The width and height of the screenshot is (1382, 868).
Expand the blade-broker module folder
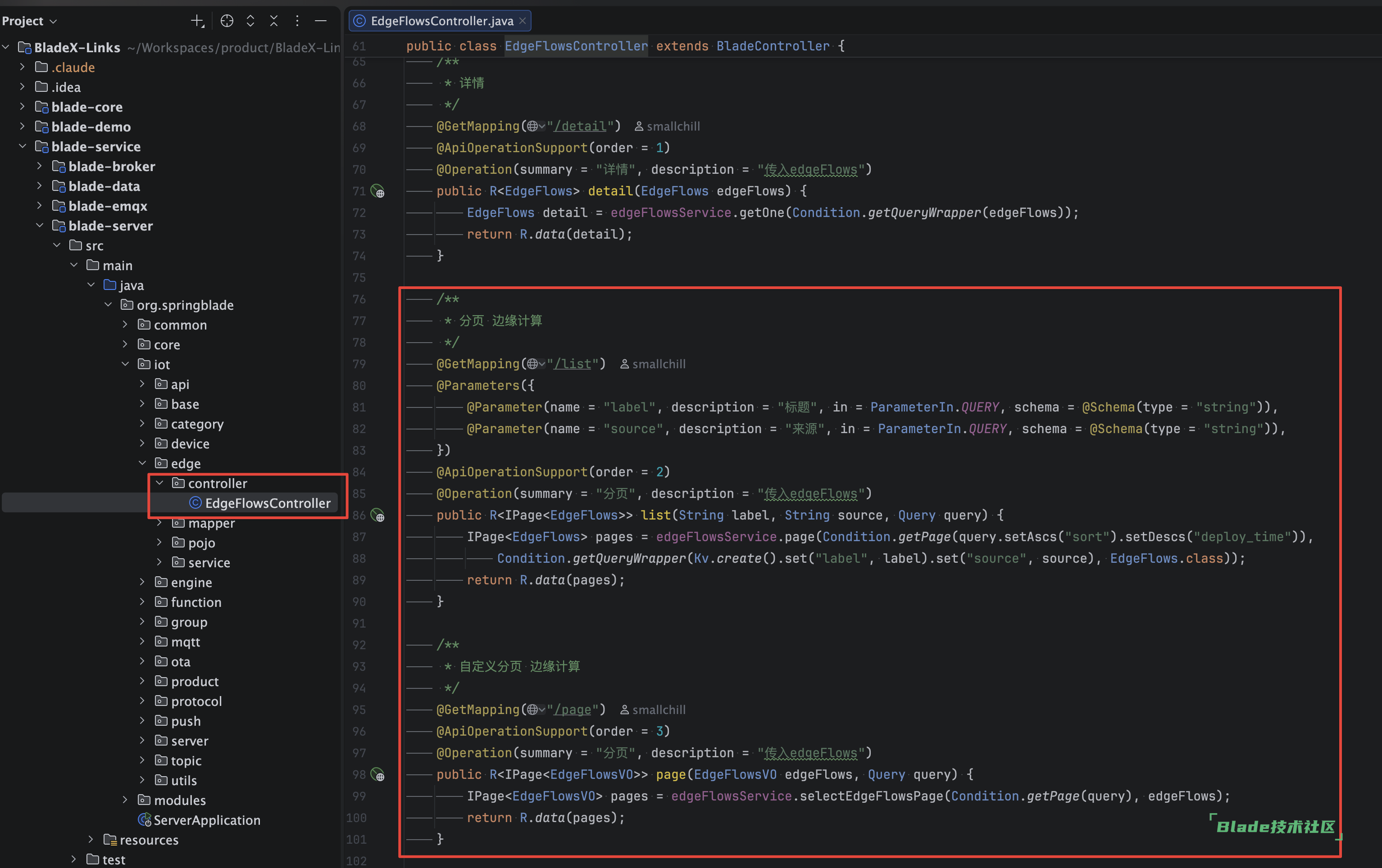(x=40, y=167)
